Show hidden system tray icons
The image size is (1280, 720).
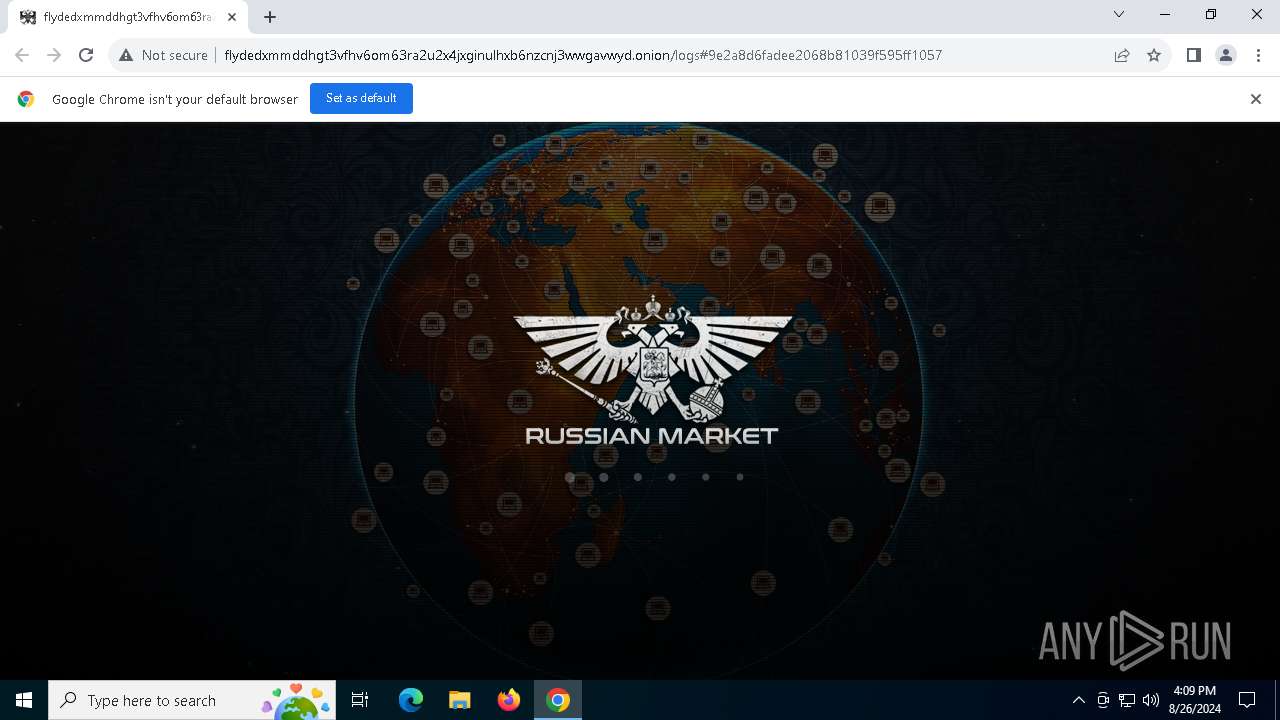click(x=1078, y=700)
